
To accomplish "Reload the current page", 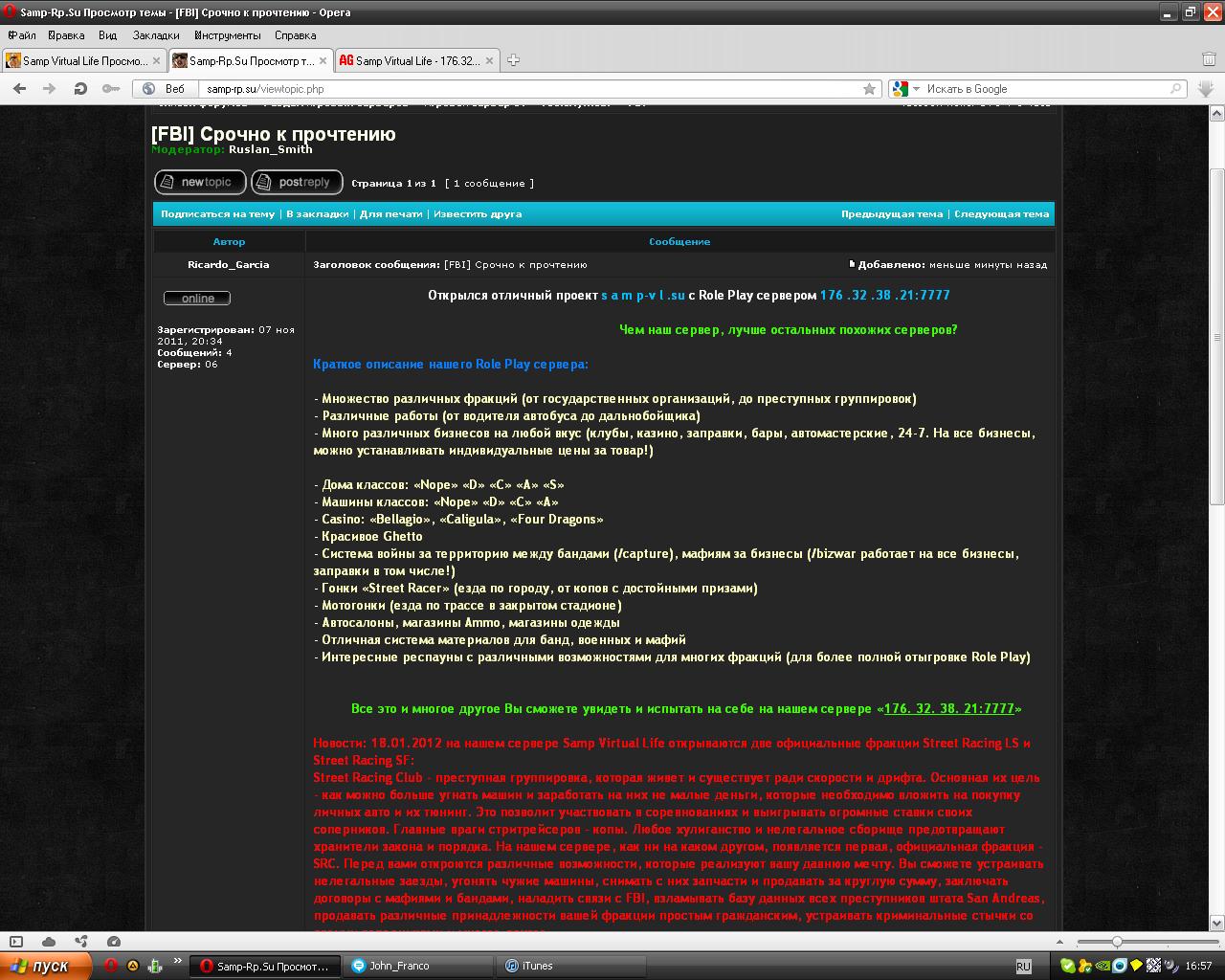I will pyautogui.click(x=80, y=88).
